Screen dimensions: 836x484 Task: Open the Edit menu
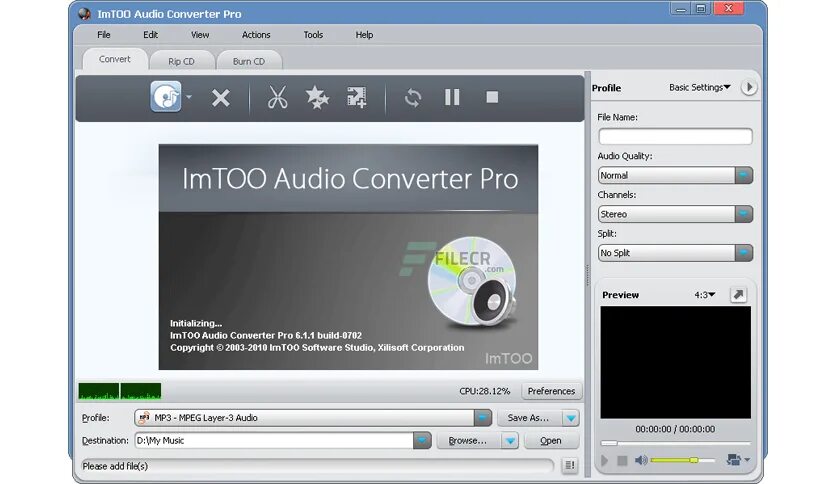tap(150, 35)
